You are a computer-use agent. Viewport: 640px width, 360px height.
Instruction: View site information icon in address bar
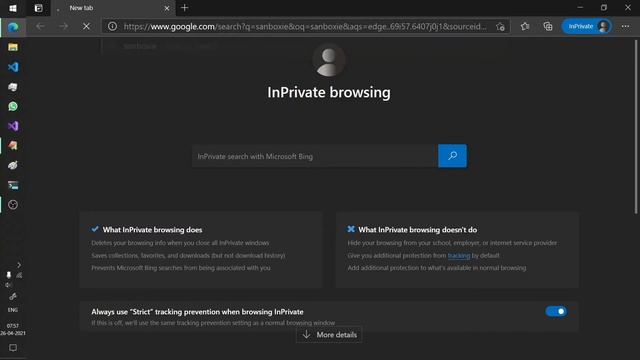click(112, 27)
